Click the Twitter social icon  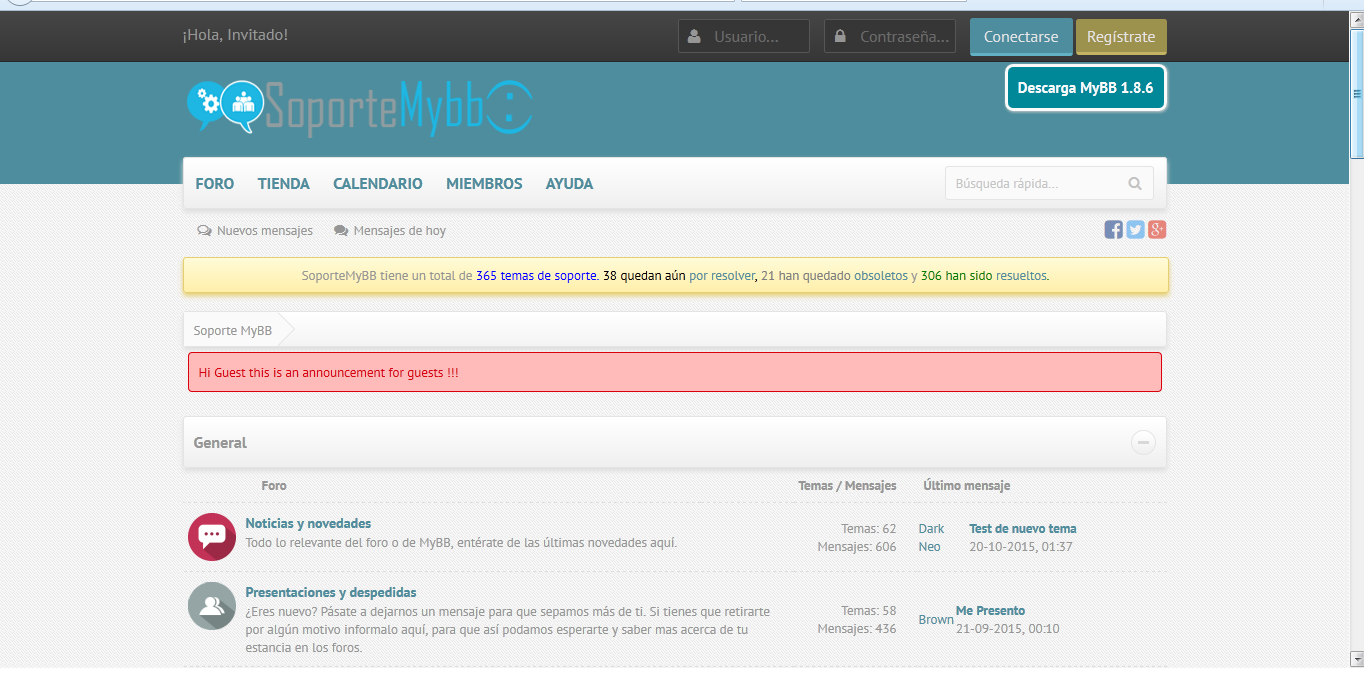click(1135, 230)
